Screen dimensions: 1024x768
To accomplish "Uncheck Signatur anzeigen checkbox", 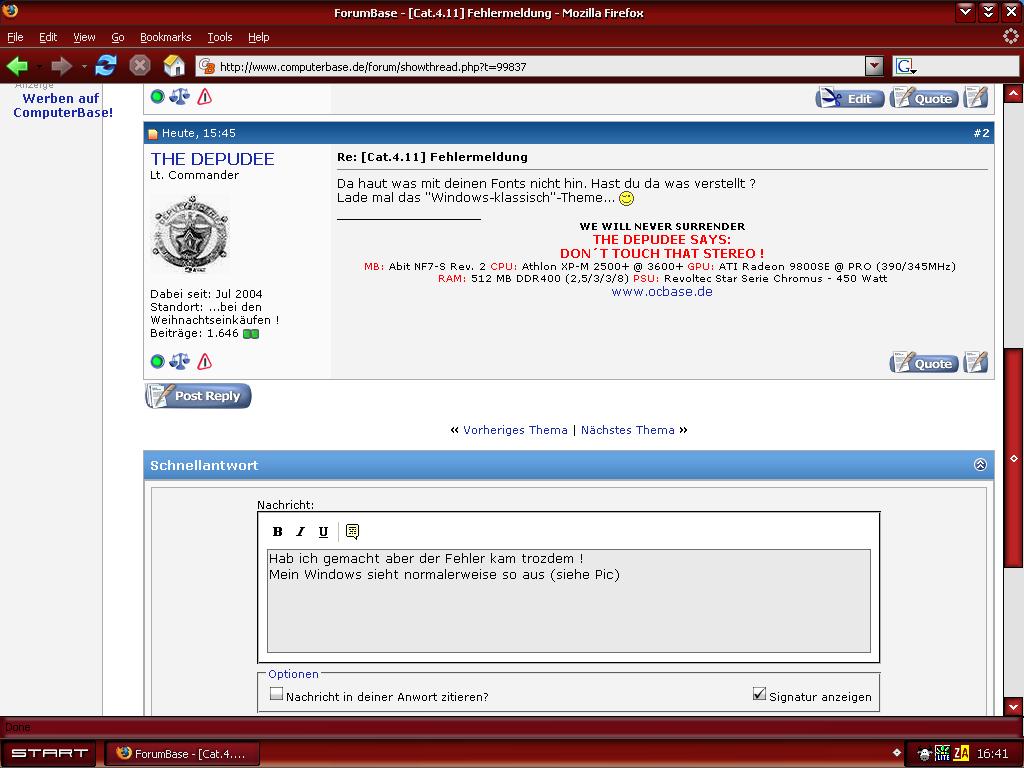I will (759, 694).
